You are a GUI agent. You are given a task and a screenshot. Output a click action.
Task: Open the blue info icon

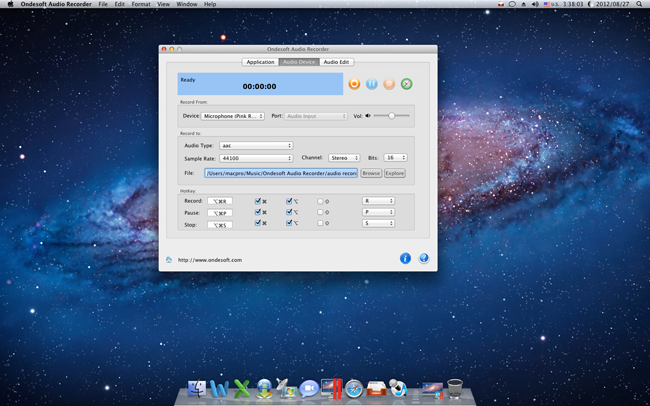pos(405,258)
